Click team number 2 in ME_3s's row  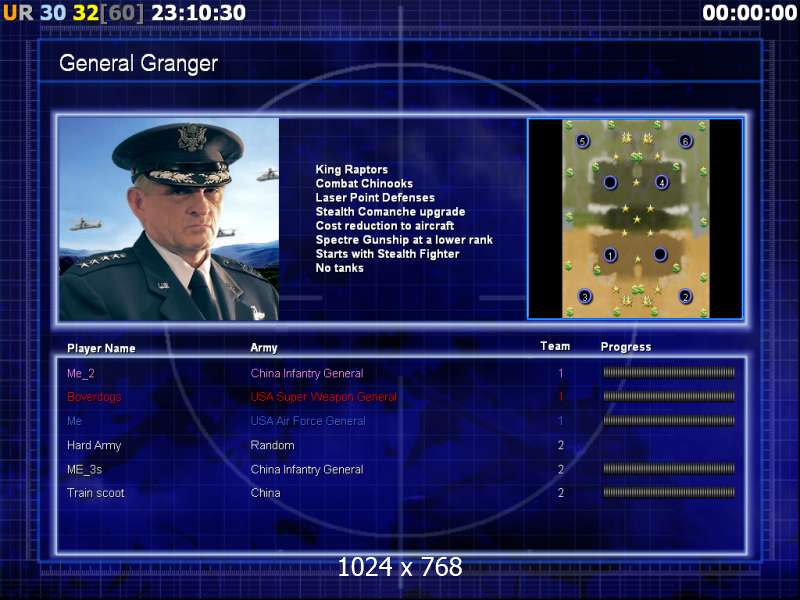(x=561, y=469)
